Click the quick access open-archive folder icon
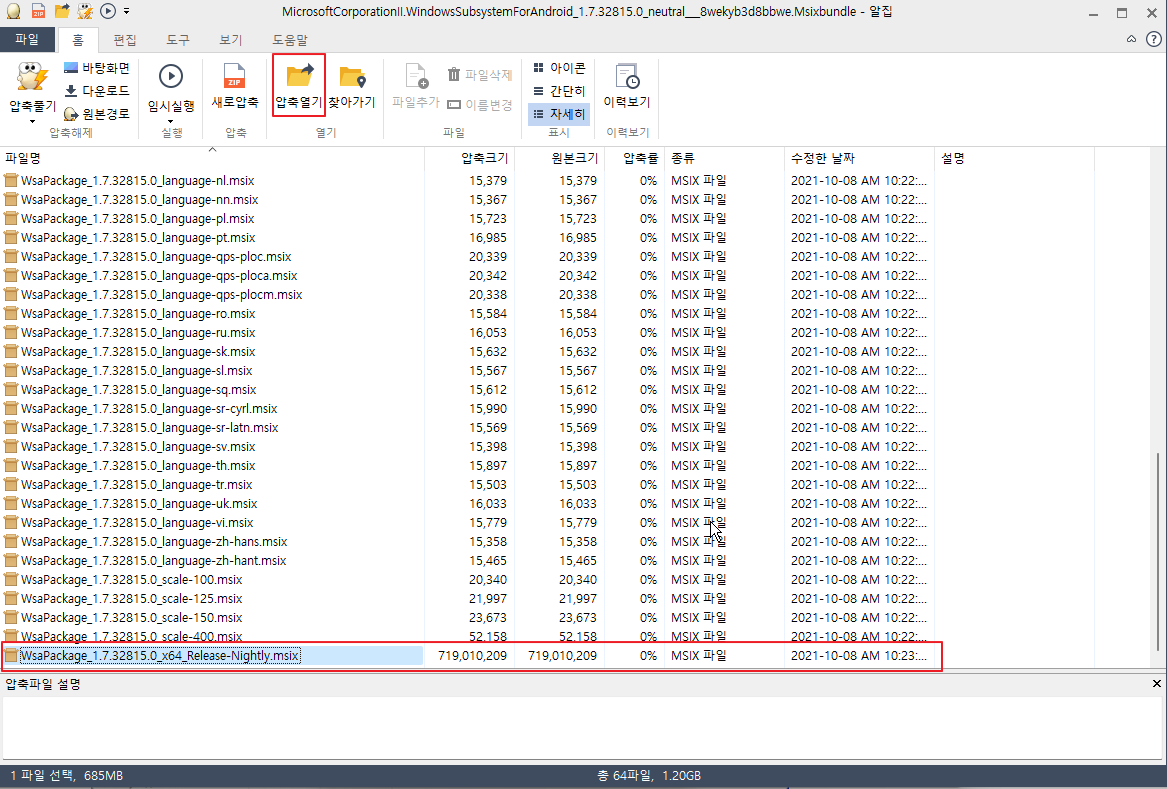 [62, 10]
